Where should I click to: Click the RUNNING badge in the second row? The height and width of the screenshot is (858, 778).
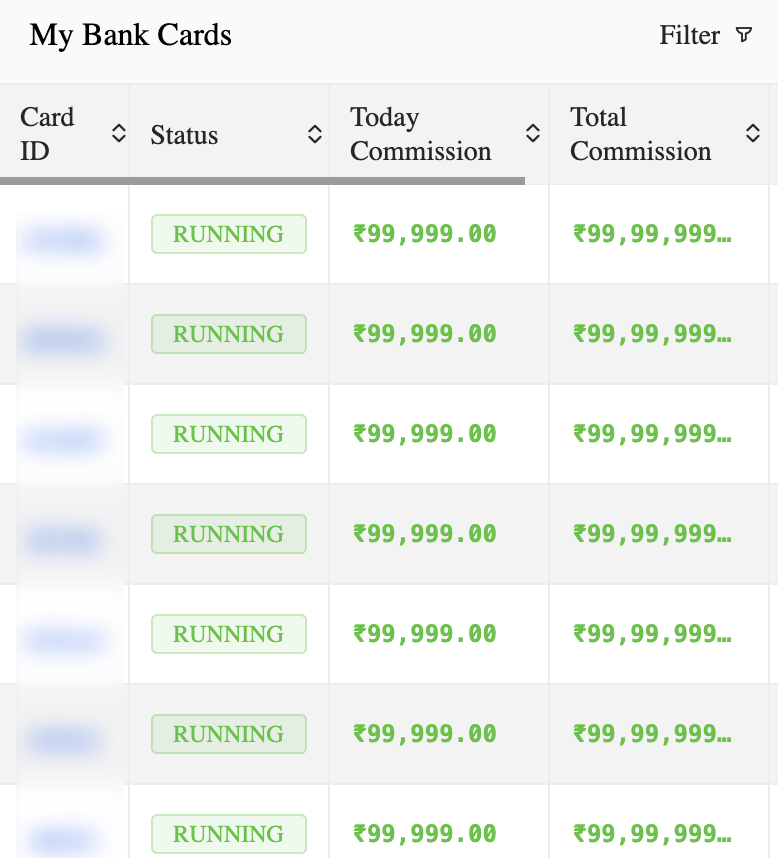click(229, 334)
